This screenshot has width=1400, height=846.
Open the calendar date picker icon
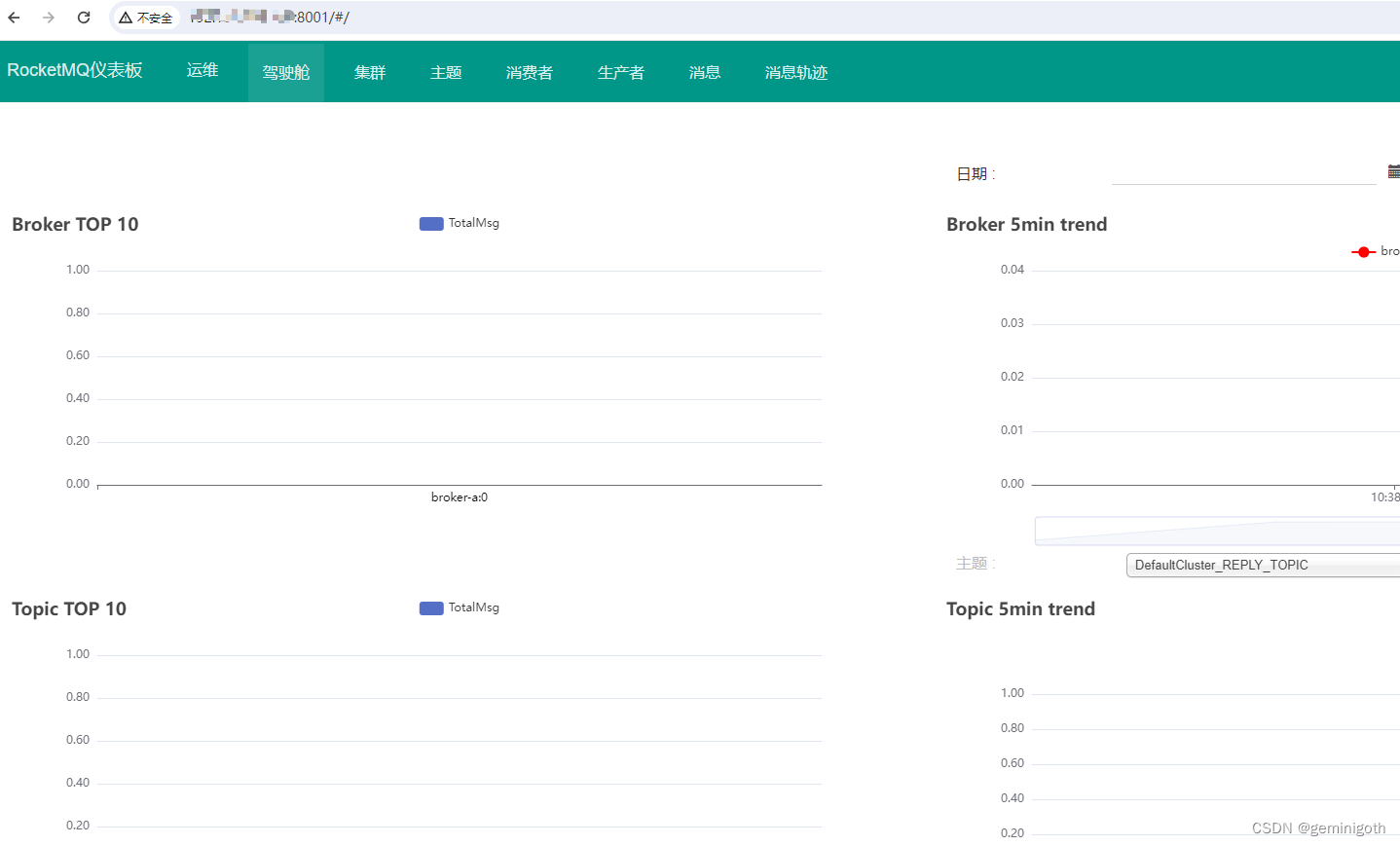(x=1394, y=171)
